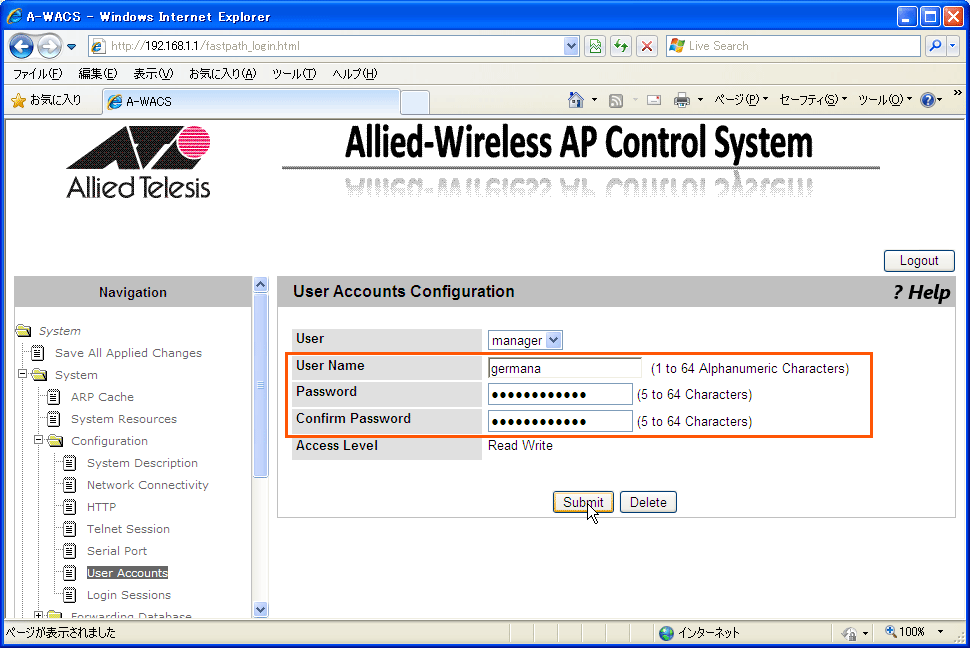Open the ツール(O) command menu
The height and width of the screenshot is (648, 970).
(885, 100)
